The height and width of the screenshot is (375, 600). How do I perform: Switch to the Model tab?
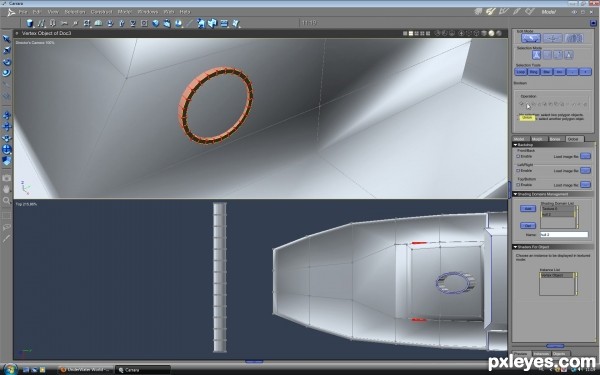coord(520,139)
